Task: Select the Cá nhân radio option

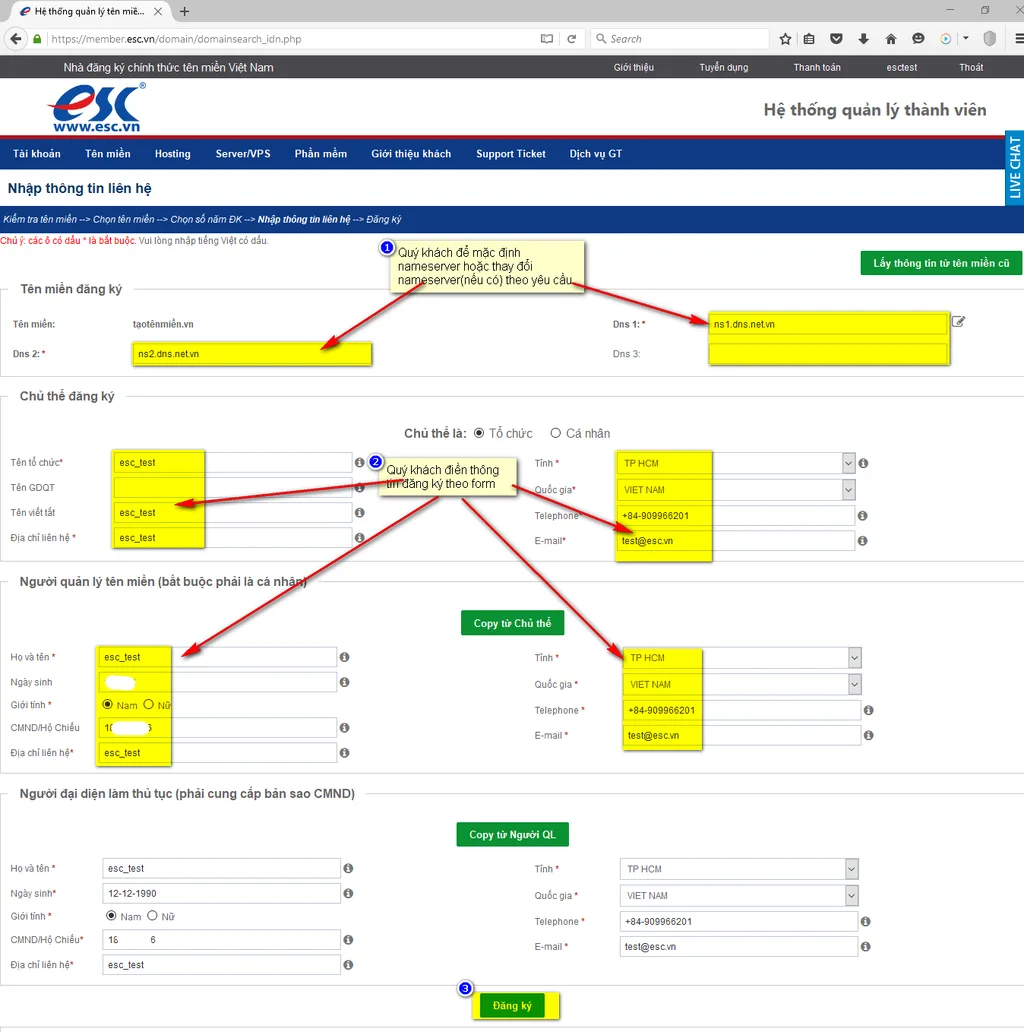Action: [556, 433]
